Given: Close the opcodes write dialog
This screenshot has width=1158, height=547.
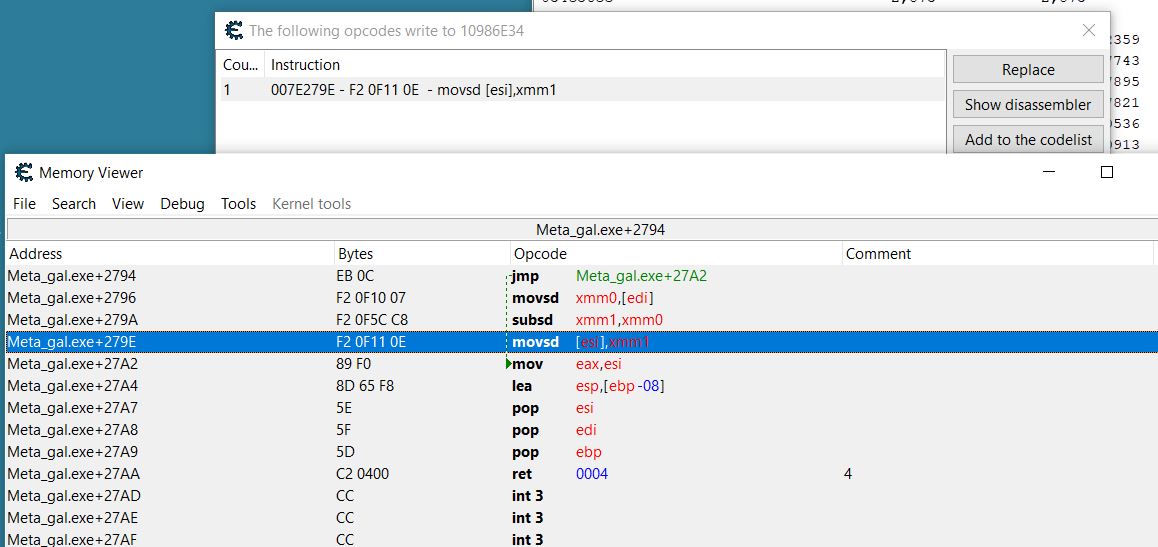Looking at the screenshot, I should [x=1089, y=31].
